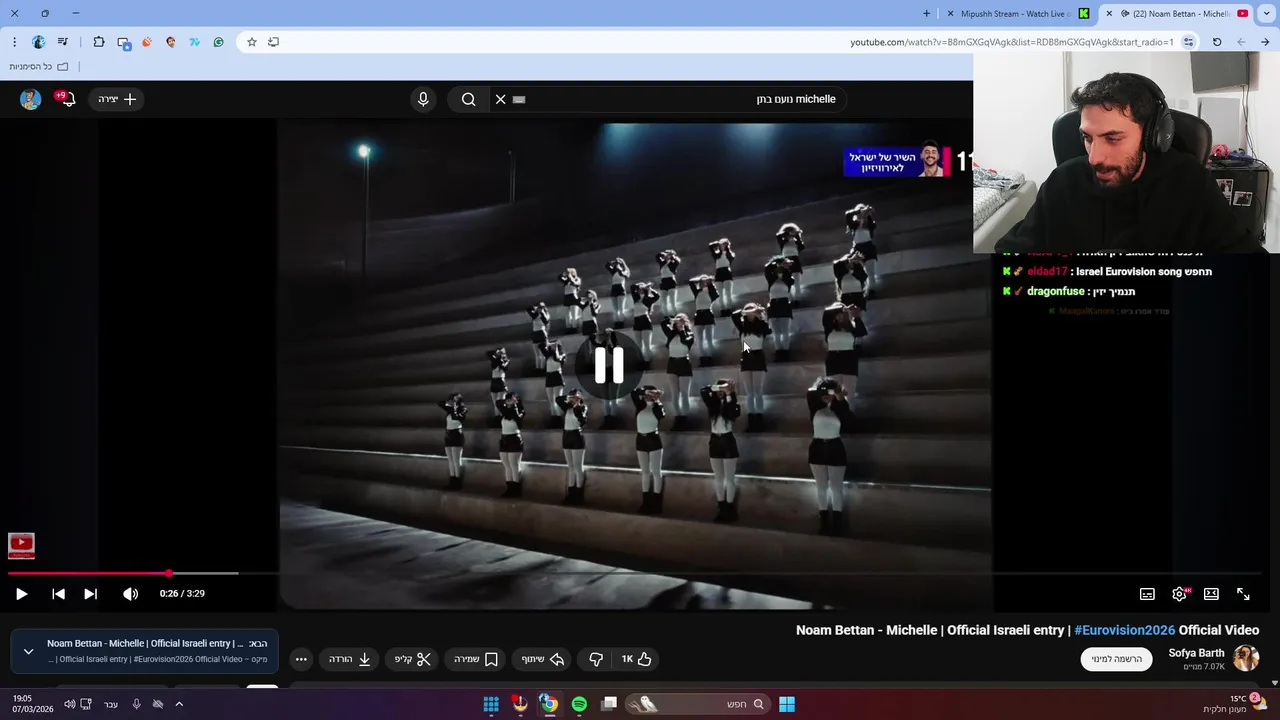Collapse the playlist panel with the chevron
This screenshot has height=720, width=1280.
point(28,651)
